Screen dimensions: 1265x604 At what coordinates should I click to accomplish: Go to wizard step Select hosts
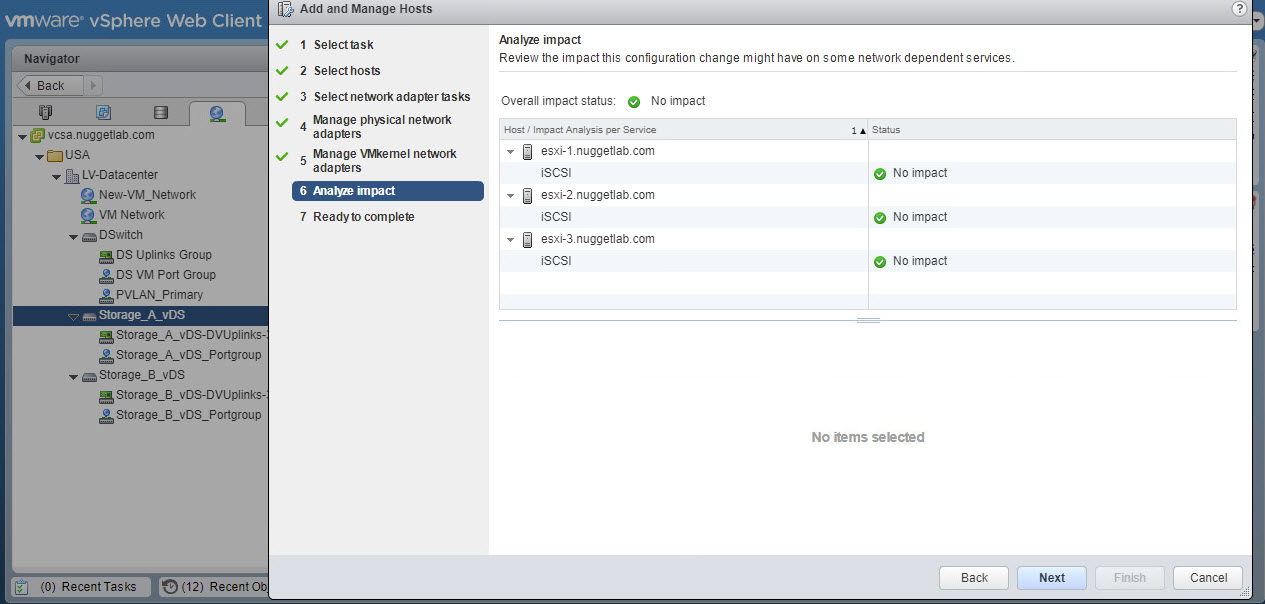click(x=346, y=71)
